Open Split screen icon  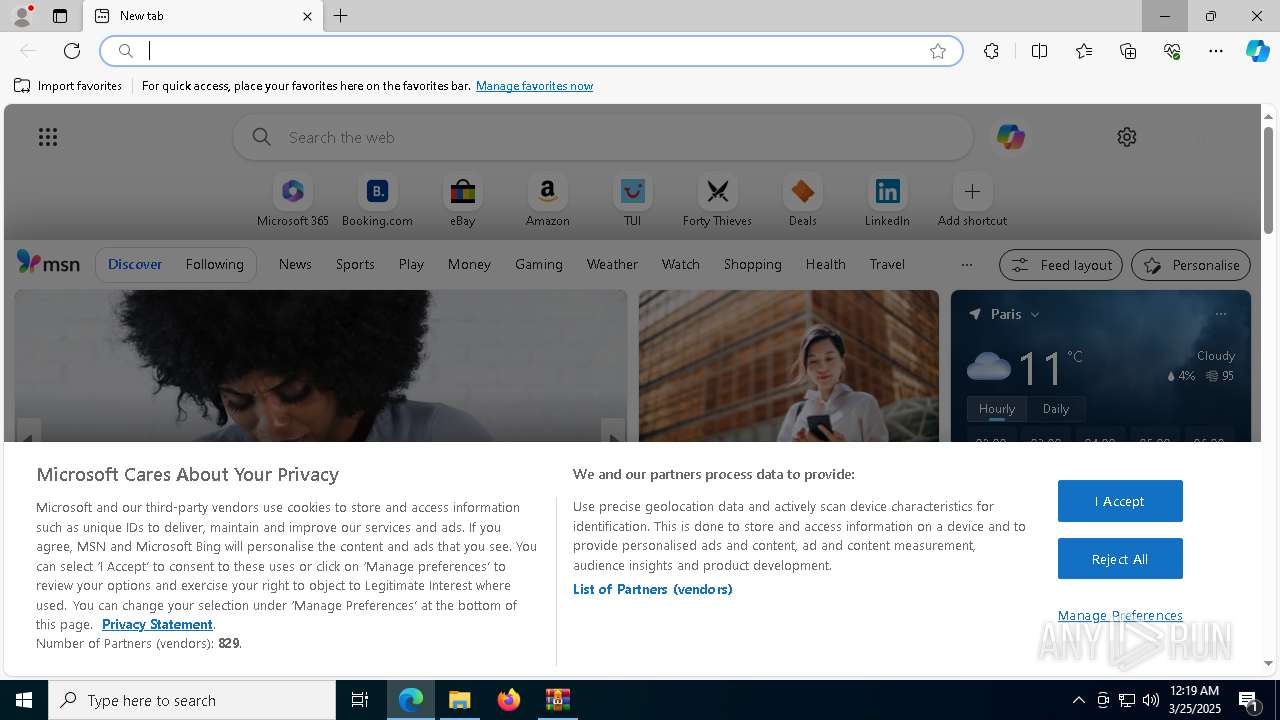(1040, 51)
